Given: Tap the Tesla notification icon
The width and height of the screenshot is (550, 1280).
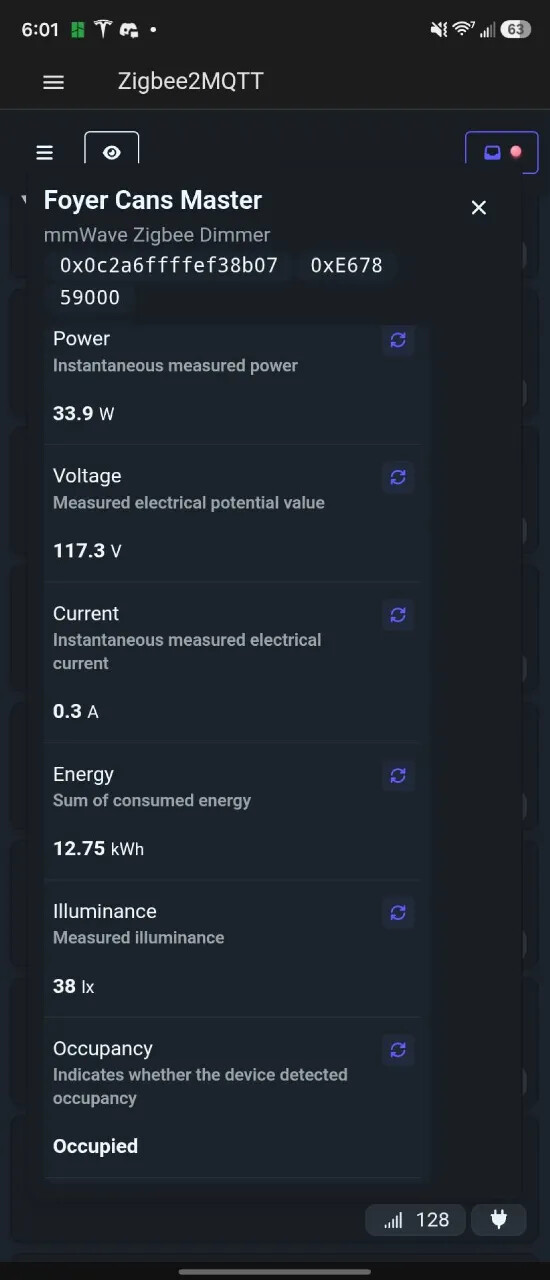Looking at the screenshot, I should coord(103,29).
